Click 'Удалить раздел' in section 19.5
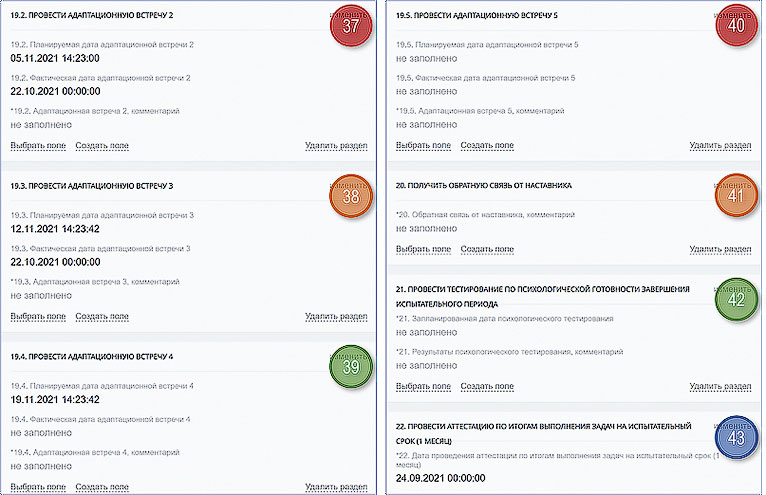The width and height of the screenshot is (766, 495). coord(720,146)
